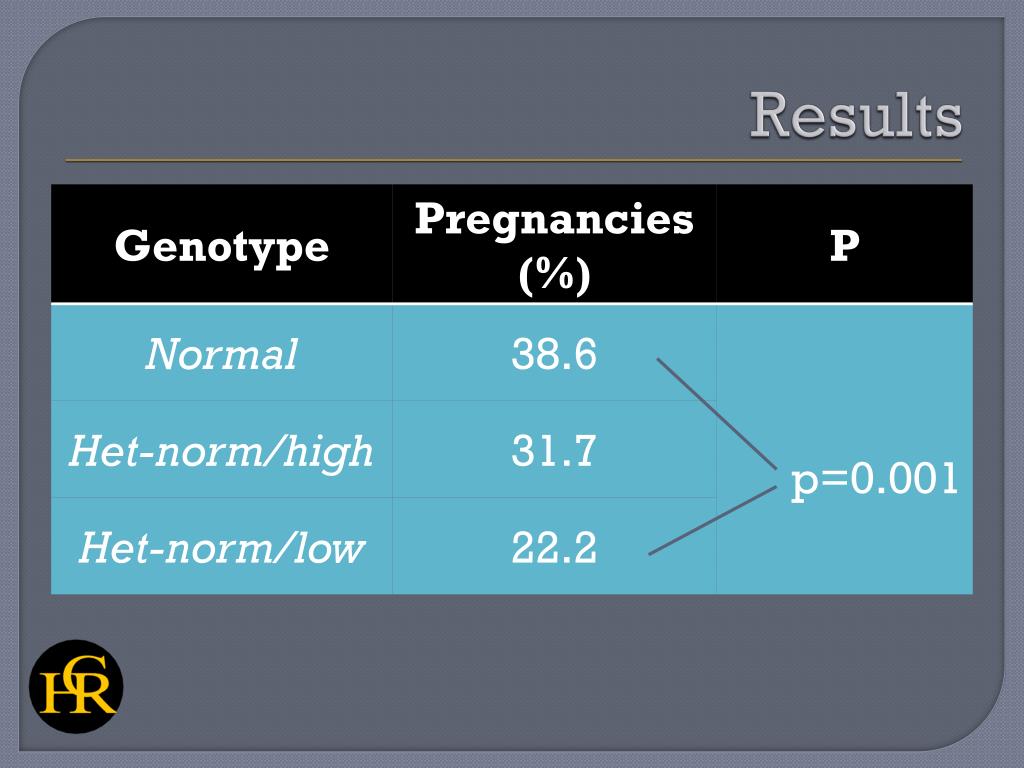
Task: Click the (%) text in header
Action: [x=554, y=276]
